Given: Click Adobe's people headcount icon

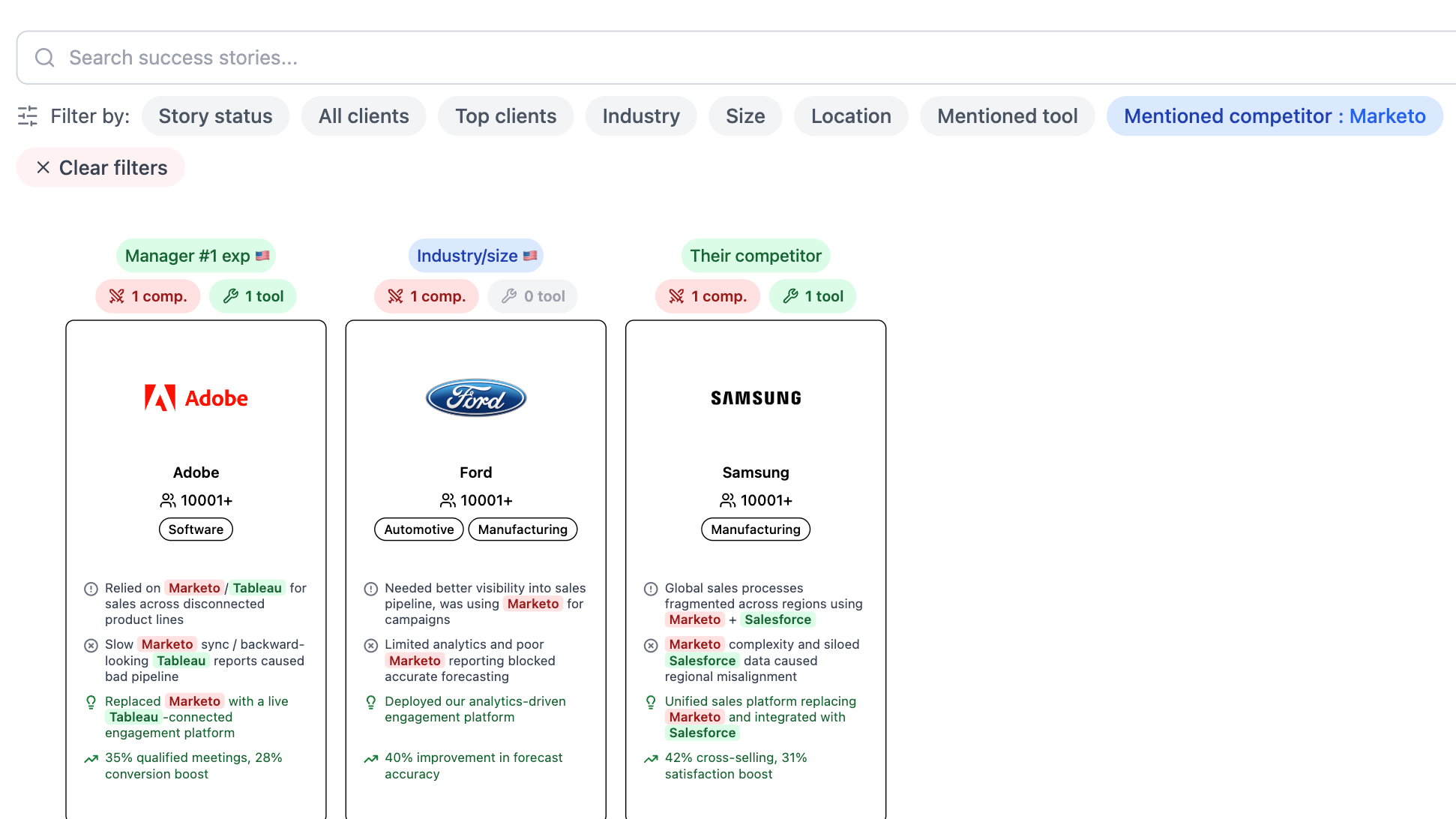Looking at the screenshot, I should point(168,500).
